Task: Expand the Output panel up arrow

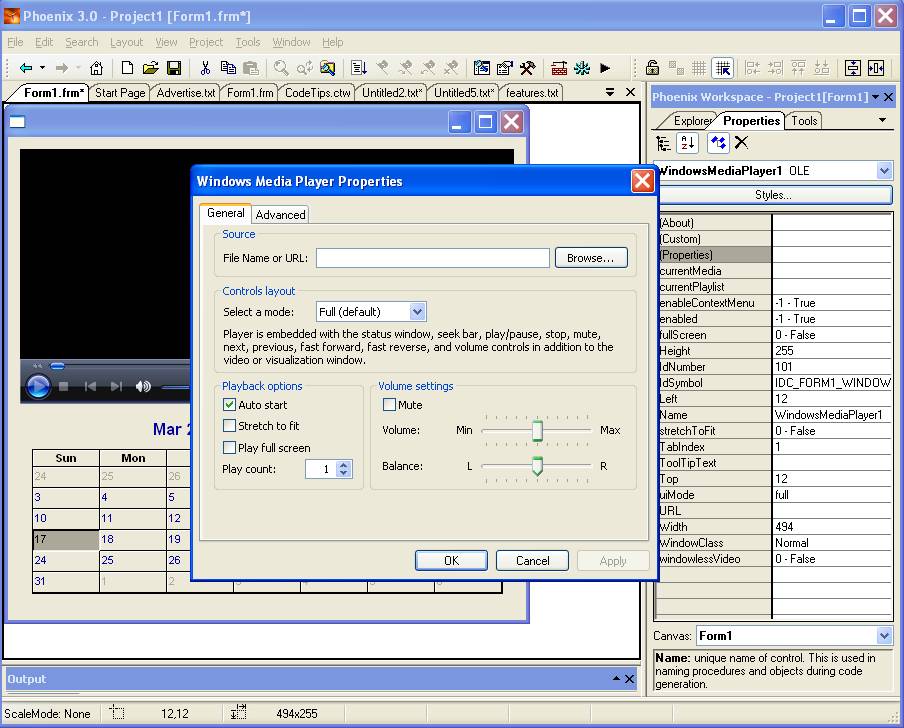Action: pos(616,678)
